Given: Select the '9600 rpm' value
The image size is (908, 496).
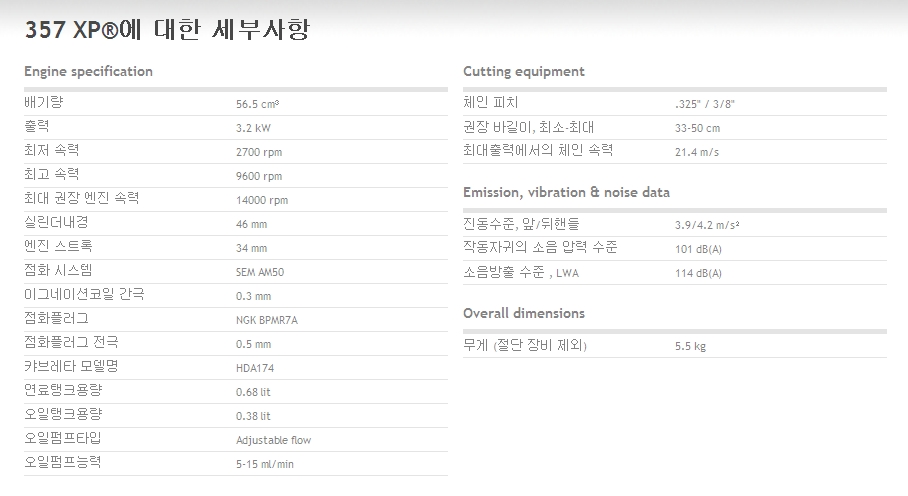Looking at the screenshot, I should tap(259, 176).
